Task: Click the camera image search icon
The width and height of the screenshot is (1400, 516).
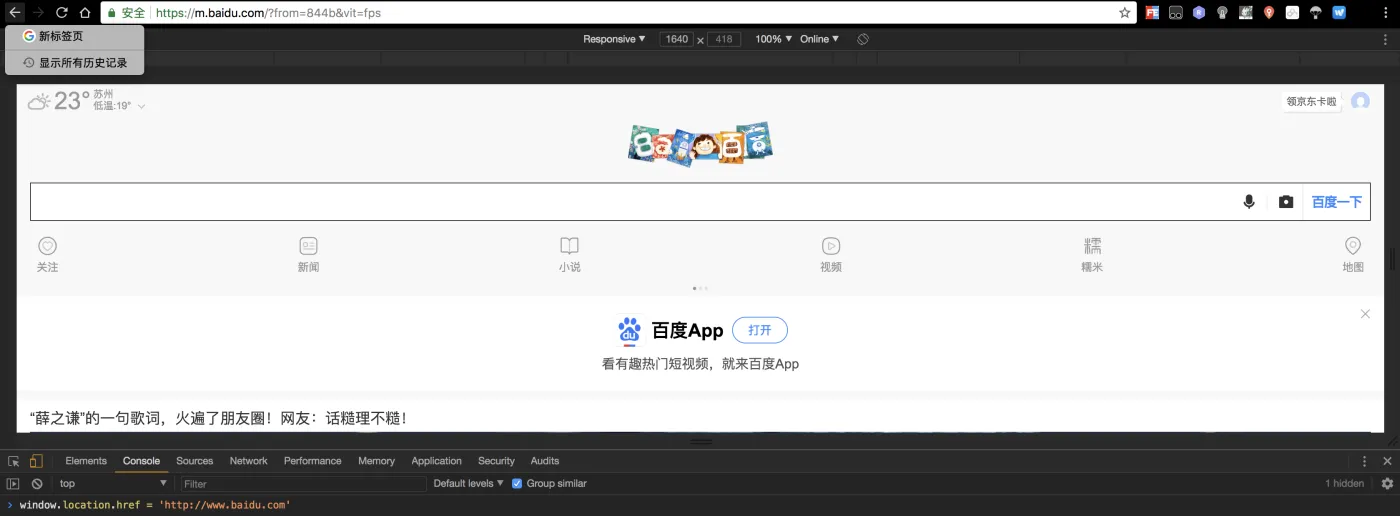Action: coord(1286,202)
